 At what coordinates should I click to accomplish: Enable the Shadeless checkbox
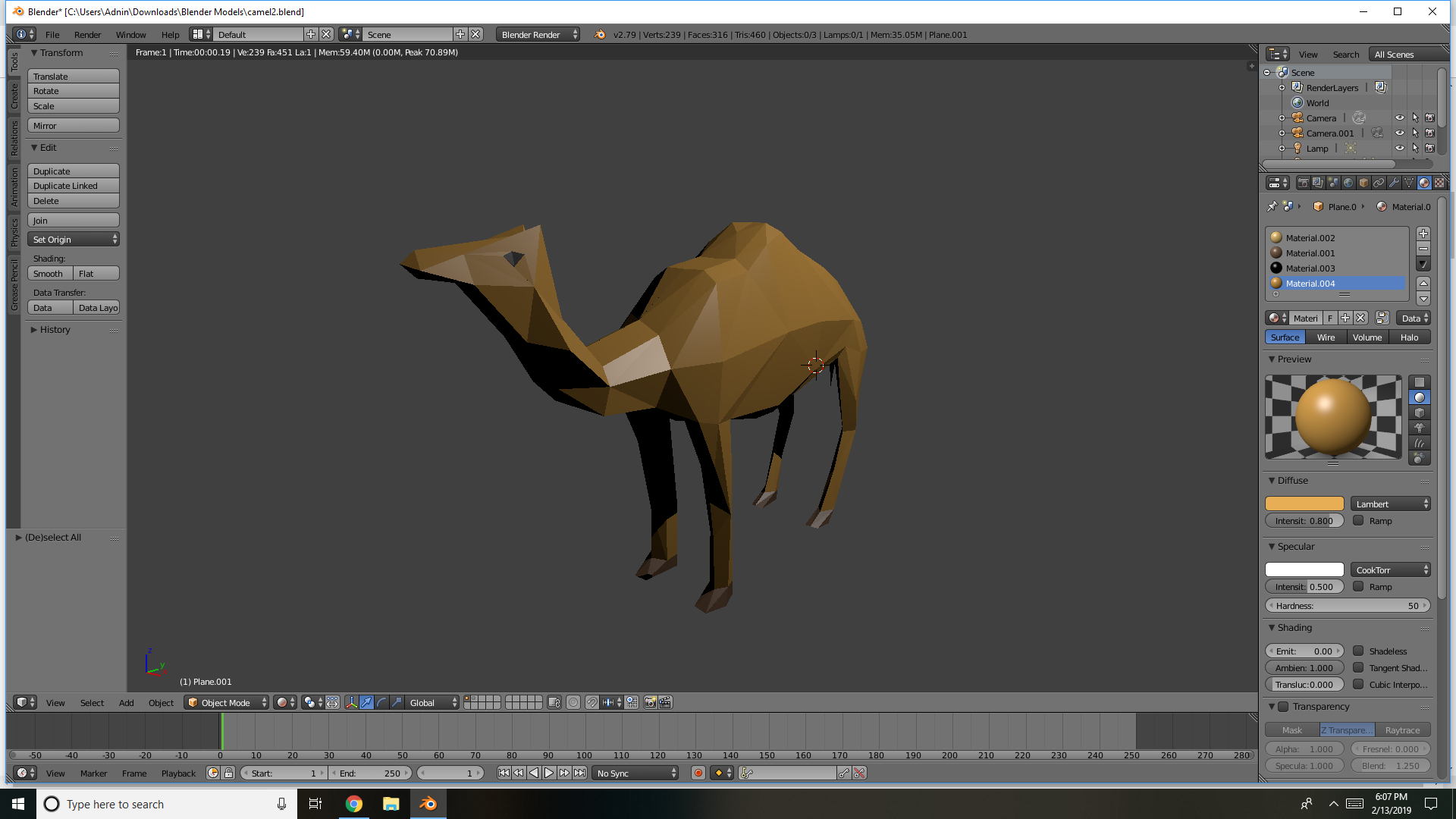[x=1358, y=651]
